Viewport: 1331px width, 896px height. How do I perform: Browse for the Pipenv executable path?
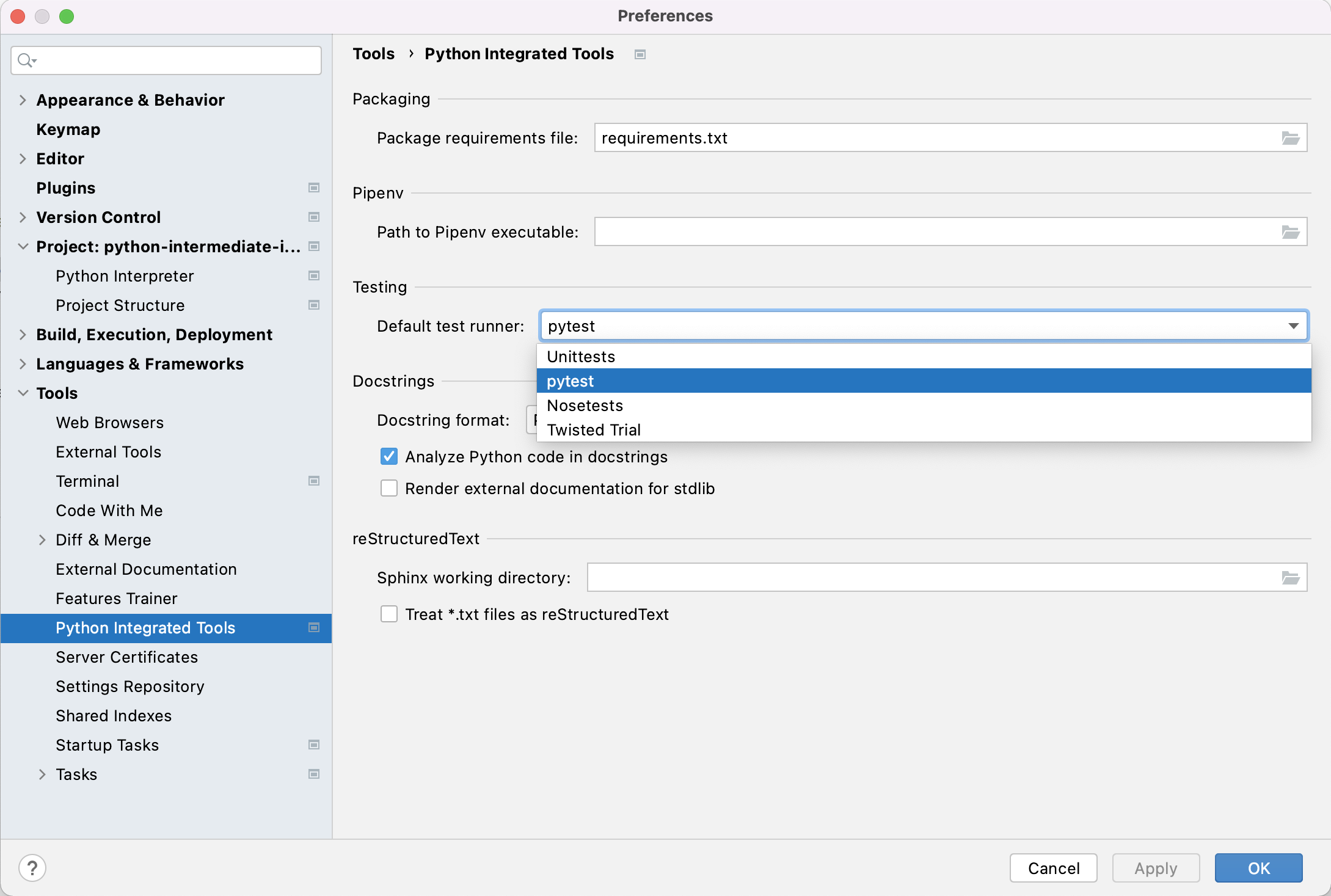click(1291, 231)
